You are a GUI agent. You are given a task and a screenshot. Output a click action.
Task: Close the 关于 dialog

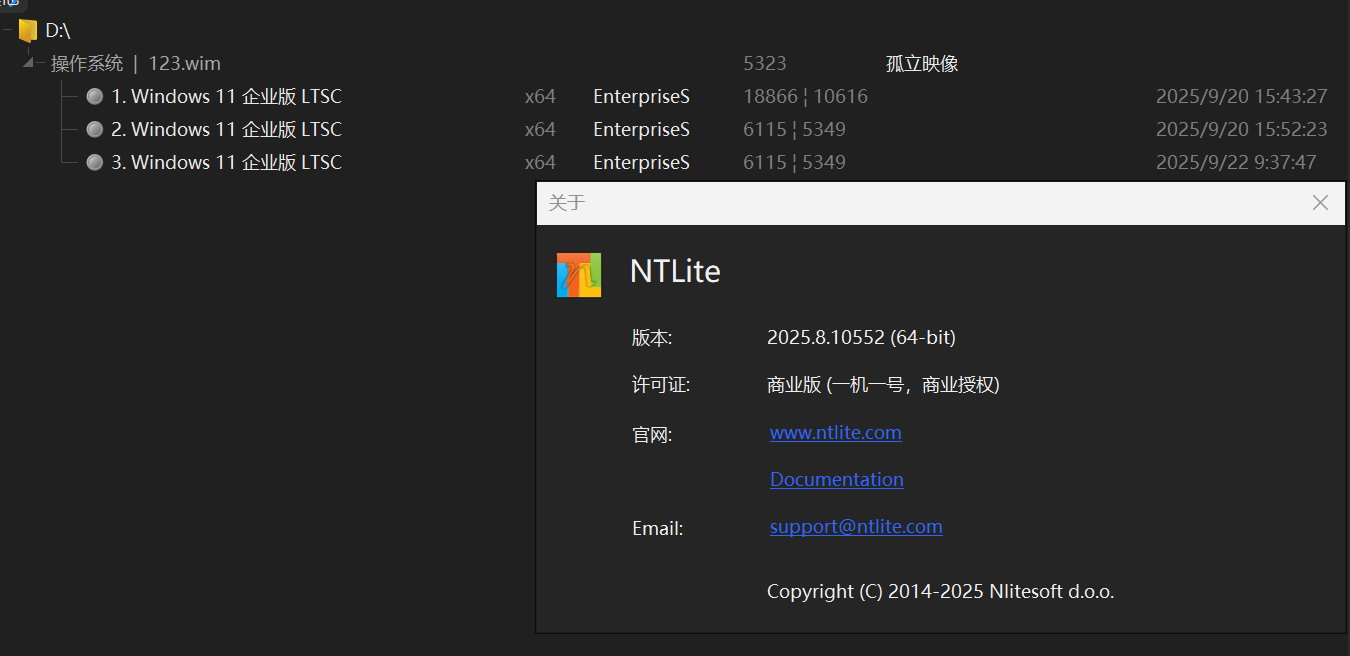[1320, 203]
